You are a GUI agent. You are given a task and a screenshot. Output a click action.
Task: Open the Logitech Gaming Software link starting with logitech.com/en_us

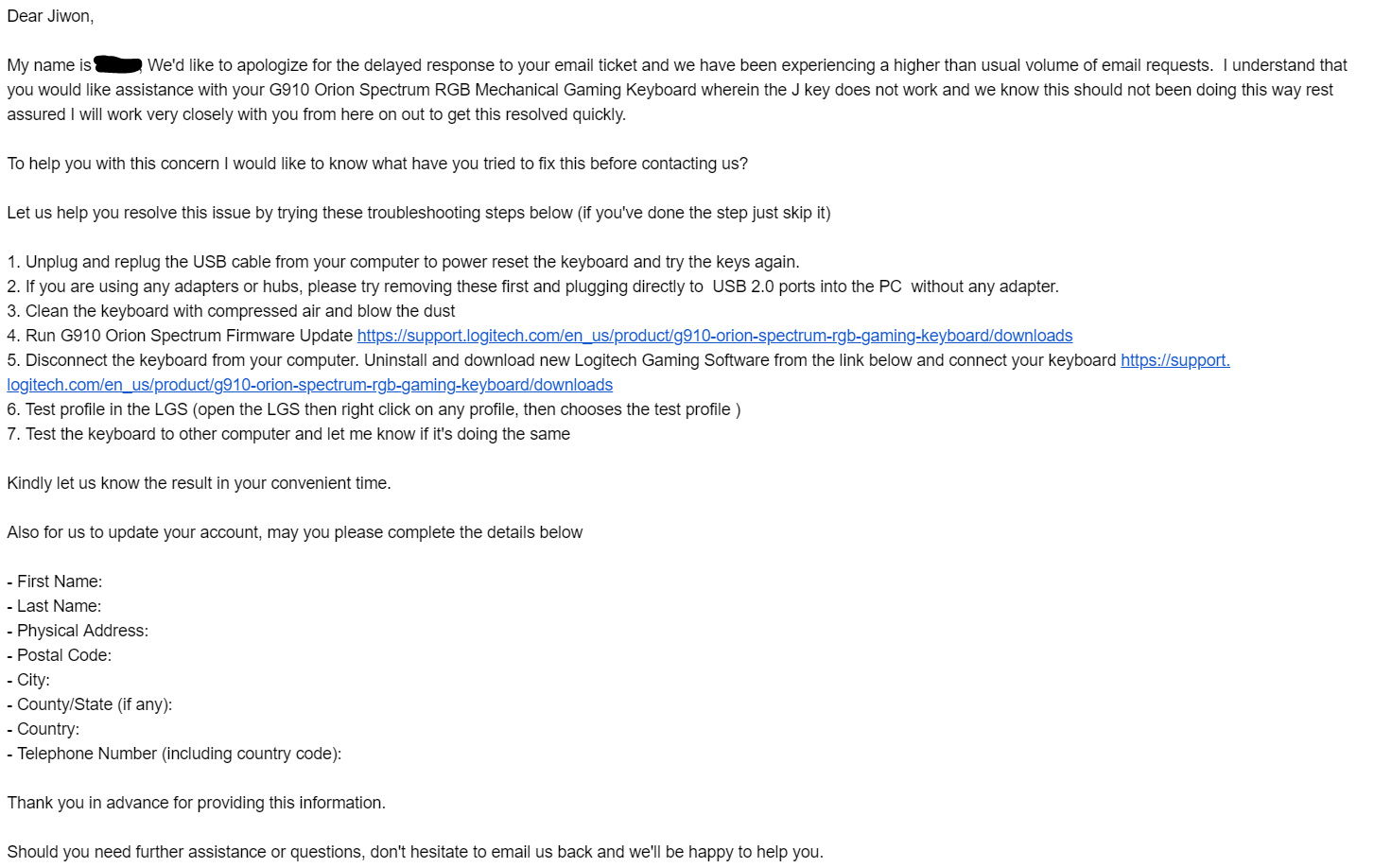310,385
